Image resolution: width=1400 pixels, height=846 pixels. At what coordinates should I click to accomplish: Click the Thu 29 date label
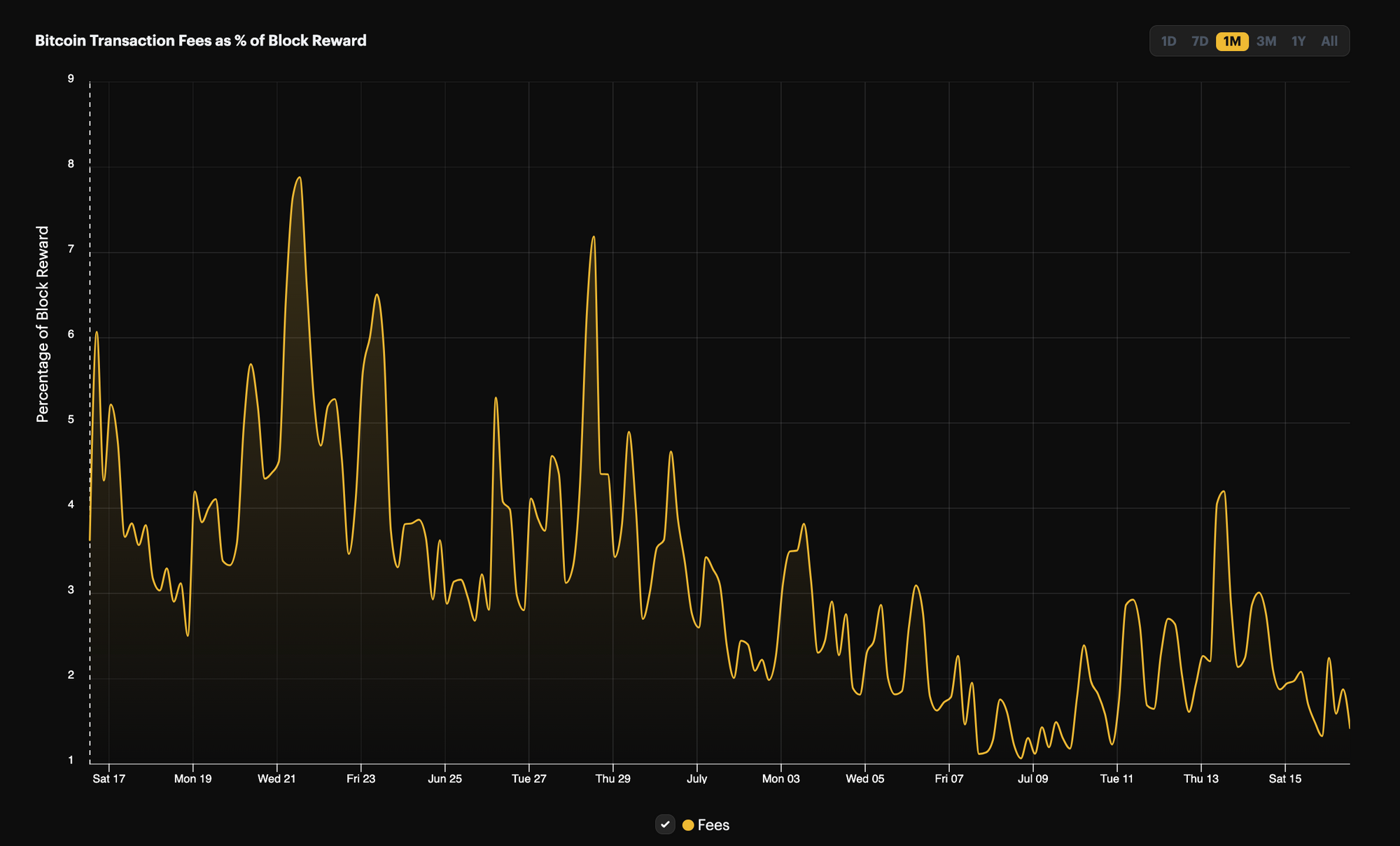[613, 779]
